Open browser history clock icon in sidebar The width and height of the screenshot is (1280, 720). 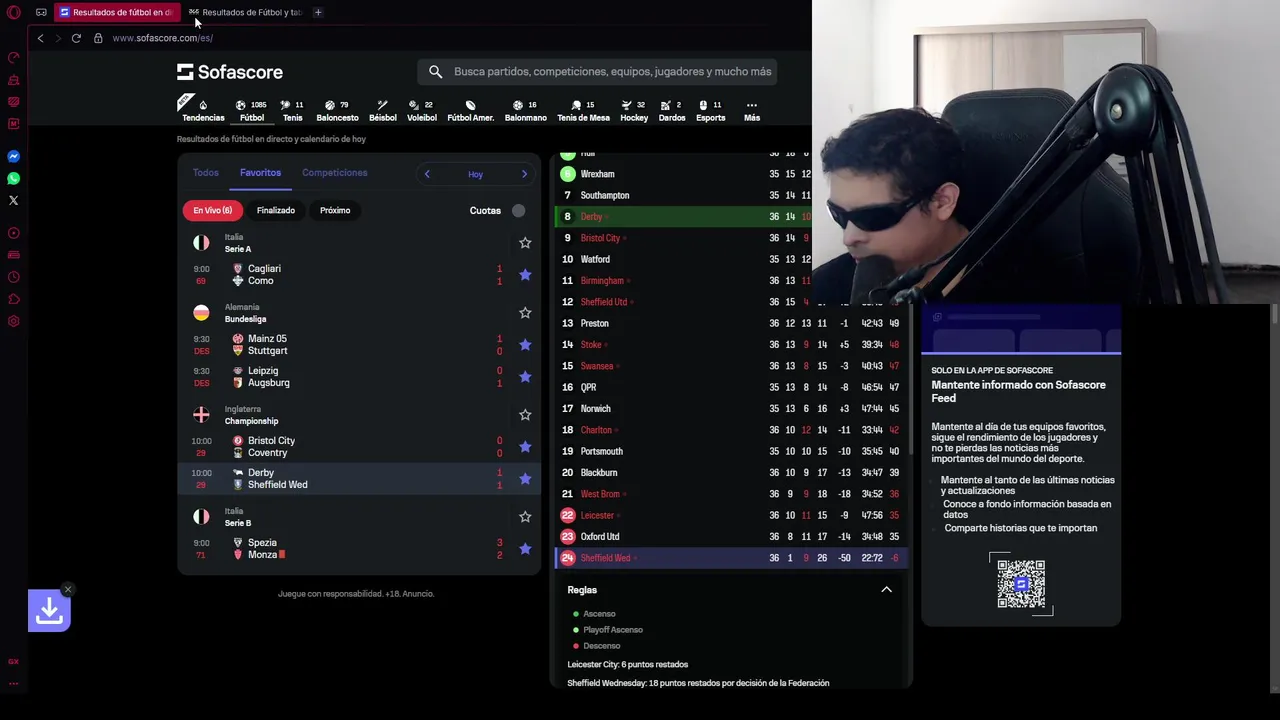[x=14, y=277]
